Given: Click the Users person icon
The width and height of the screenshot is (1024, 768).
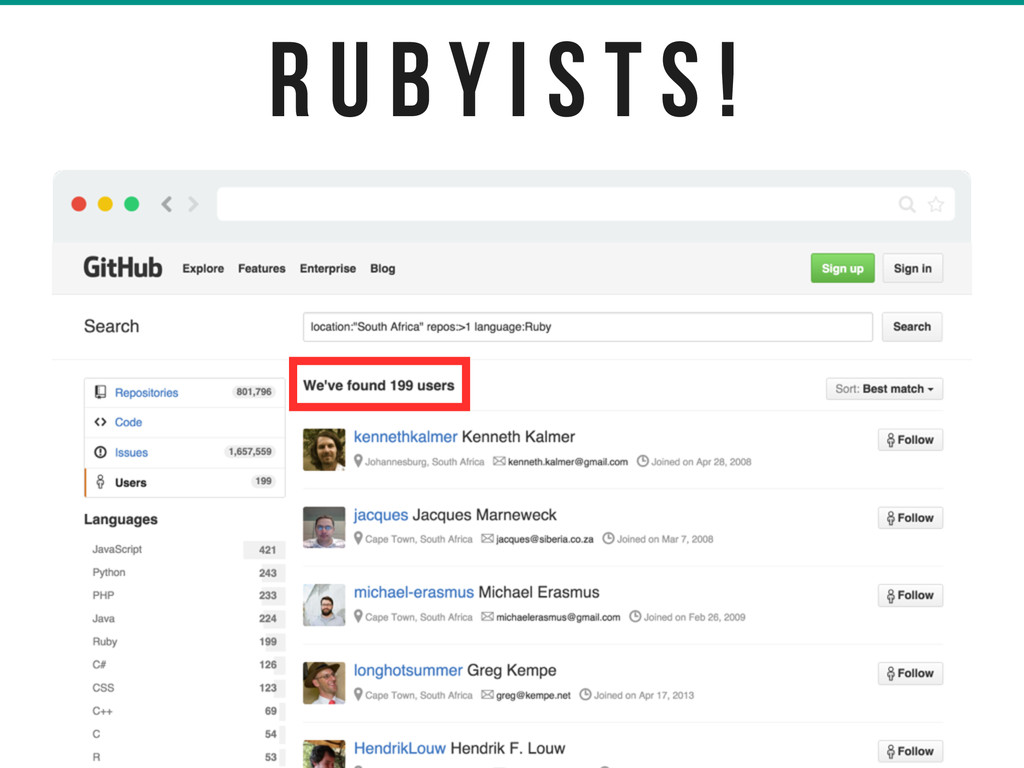Looking at the screenshot, I should [100, 482].
